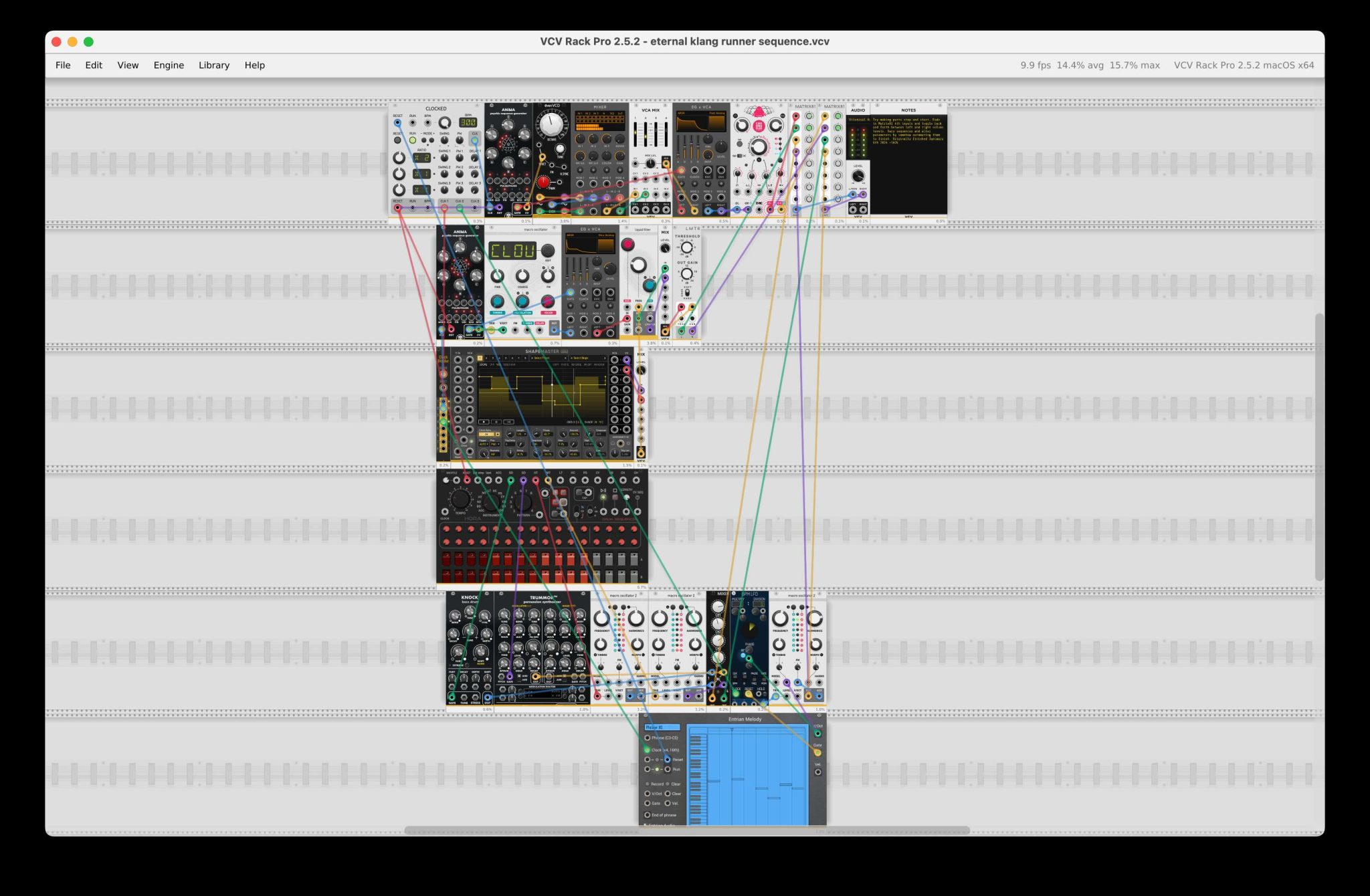
Task: Open the View menu
Action: click(x=128, y=65)
